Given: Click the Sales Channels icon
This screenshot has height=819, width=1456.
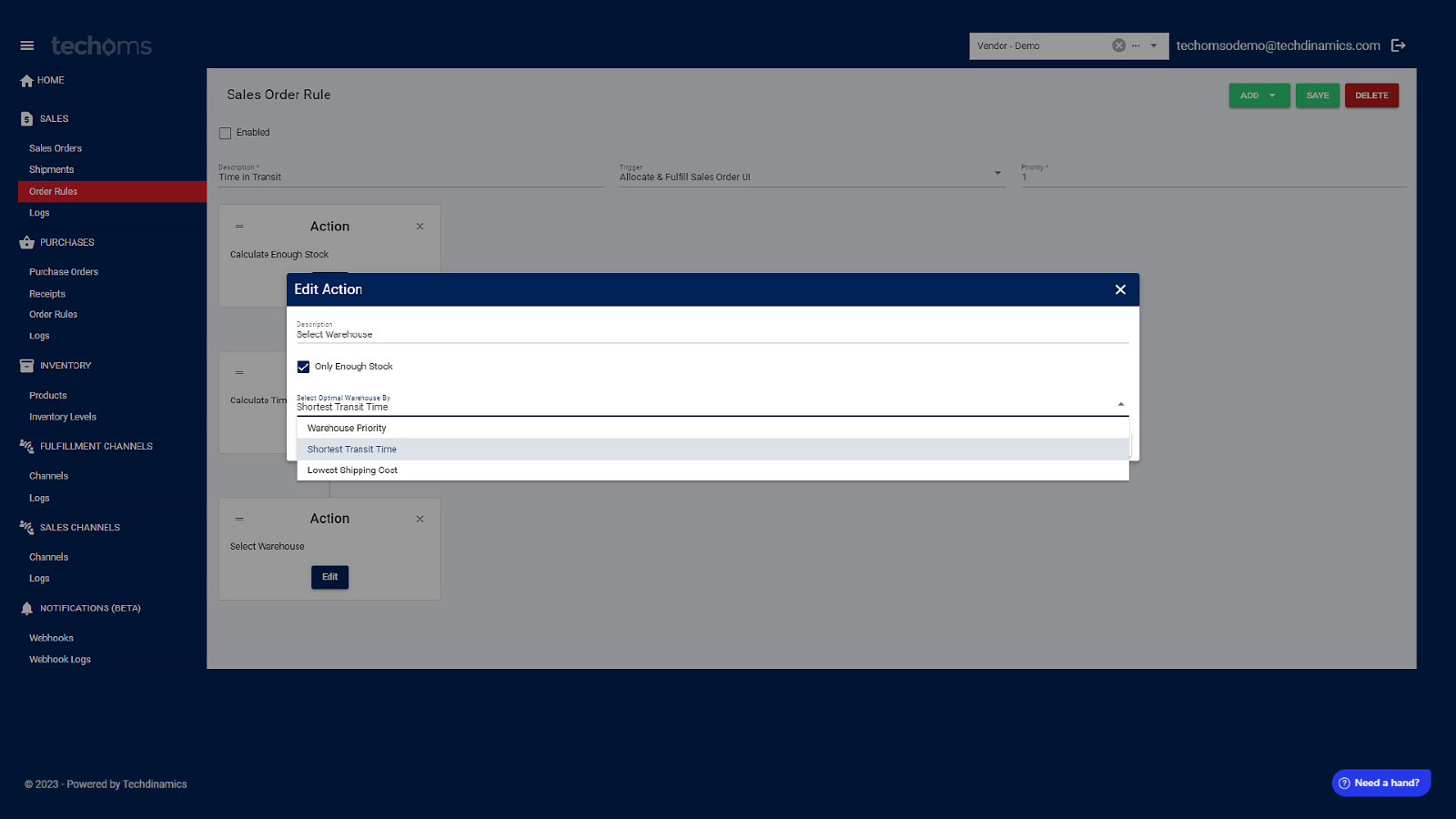Looking at the screenshot, I should pos(25,527).
